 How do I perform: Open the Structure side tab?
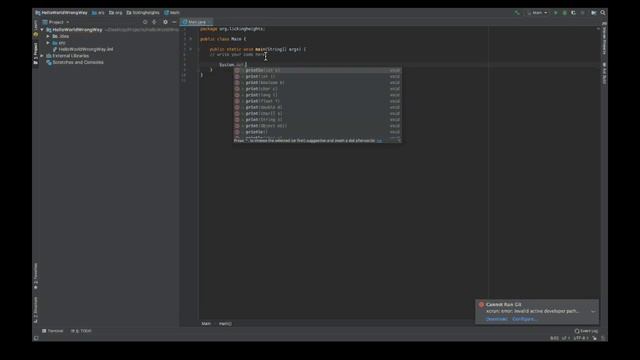pyautogui.click(x=36, y=310)
